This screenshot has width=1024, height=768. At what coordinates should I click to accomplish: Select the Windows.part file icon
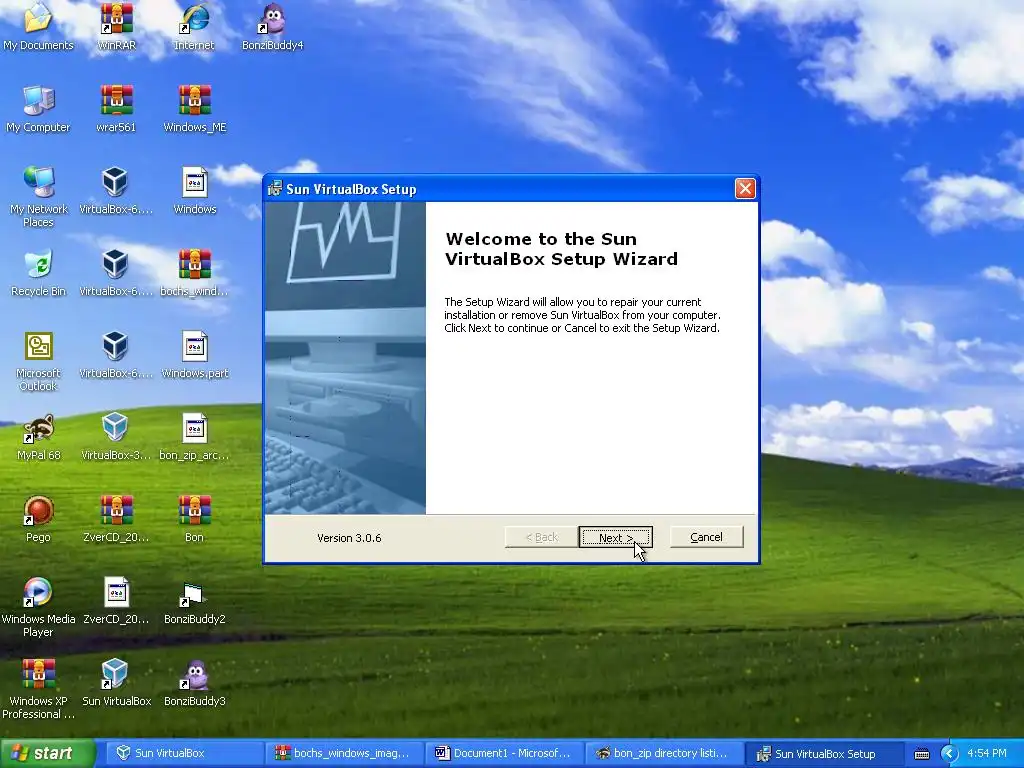(x=195, y=355)
